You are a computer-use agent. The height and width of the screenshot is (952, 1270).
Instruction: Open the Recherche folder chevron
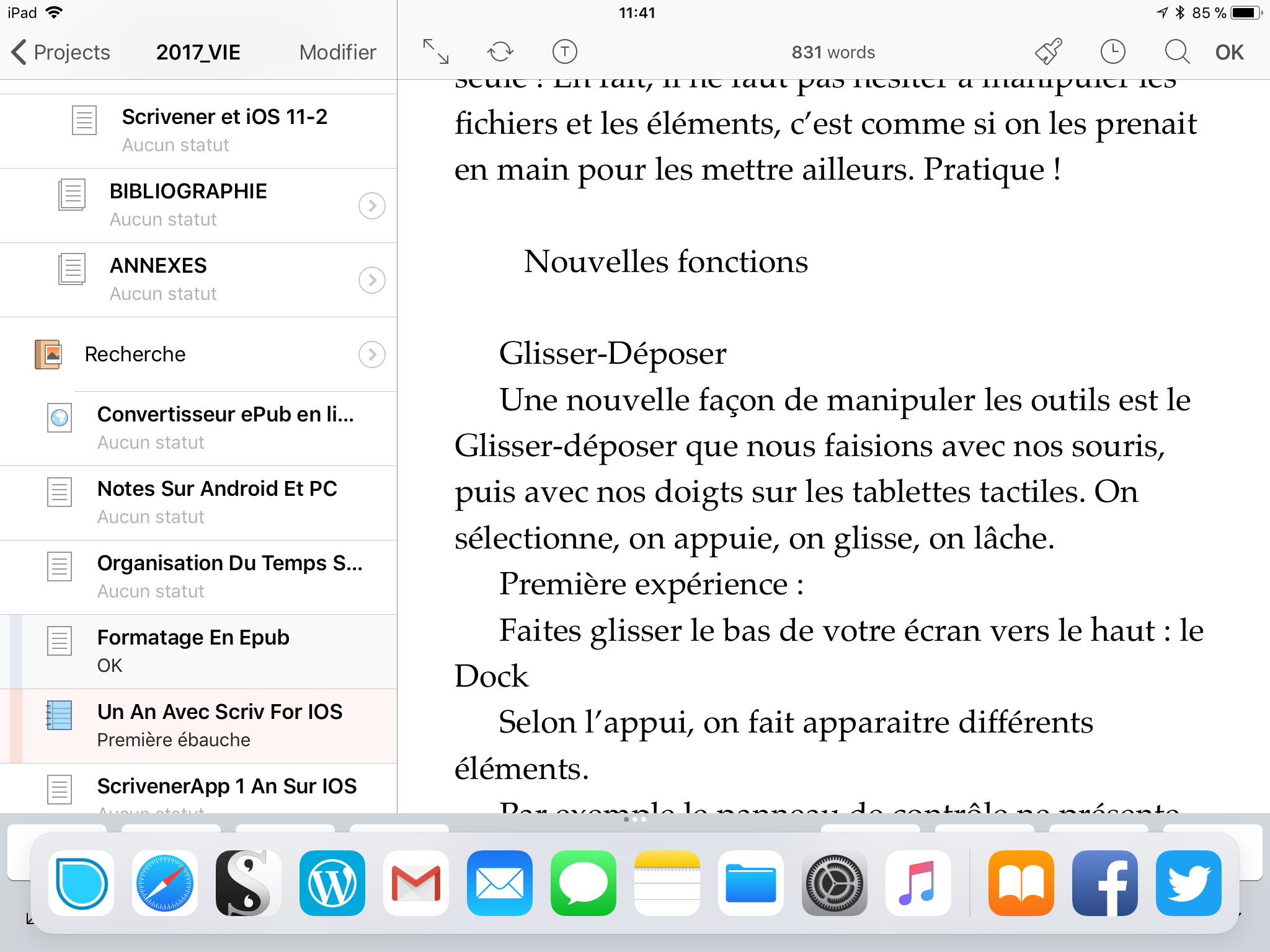pyautogui.click(x=371, y=355)
